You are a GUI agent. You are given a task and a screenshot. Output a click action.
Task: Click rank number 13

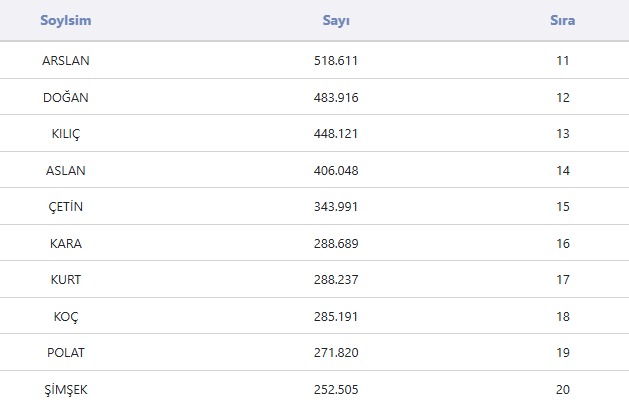pyautogui.click(x=563, y=134)
